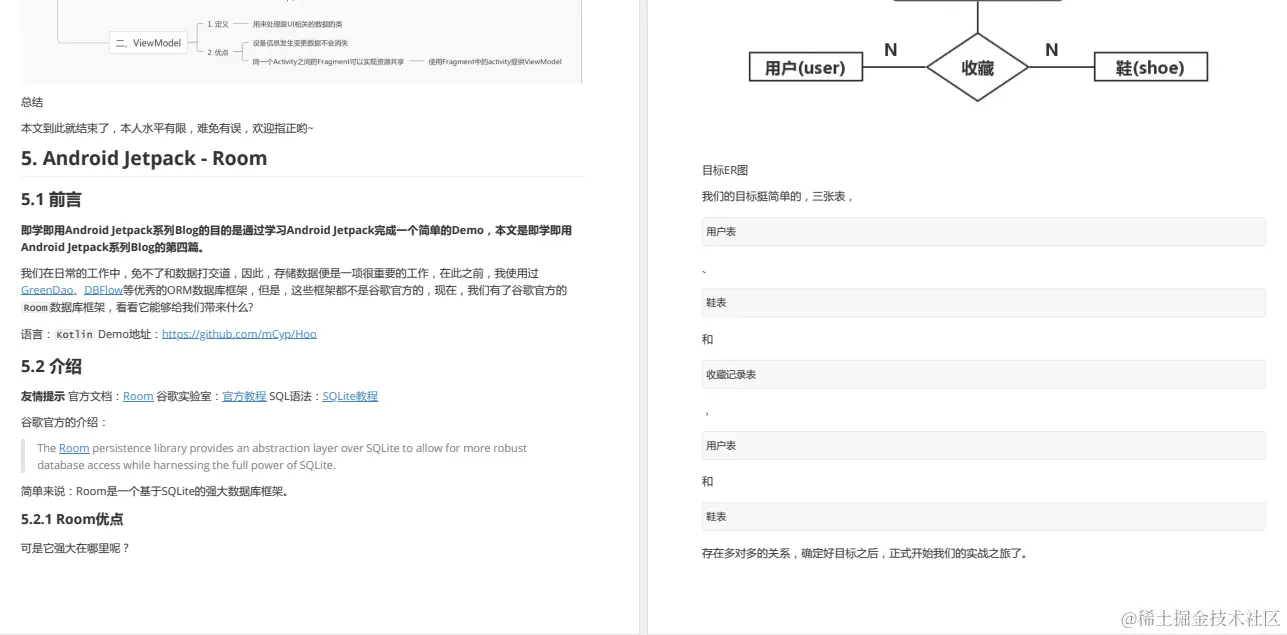This screenshot has width=1287, height=635.
Task: Open the SQLite教程 link
Action: [350, 395]
